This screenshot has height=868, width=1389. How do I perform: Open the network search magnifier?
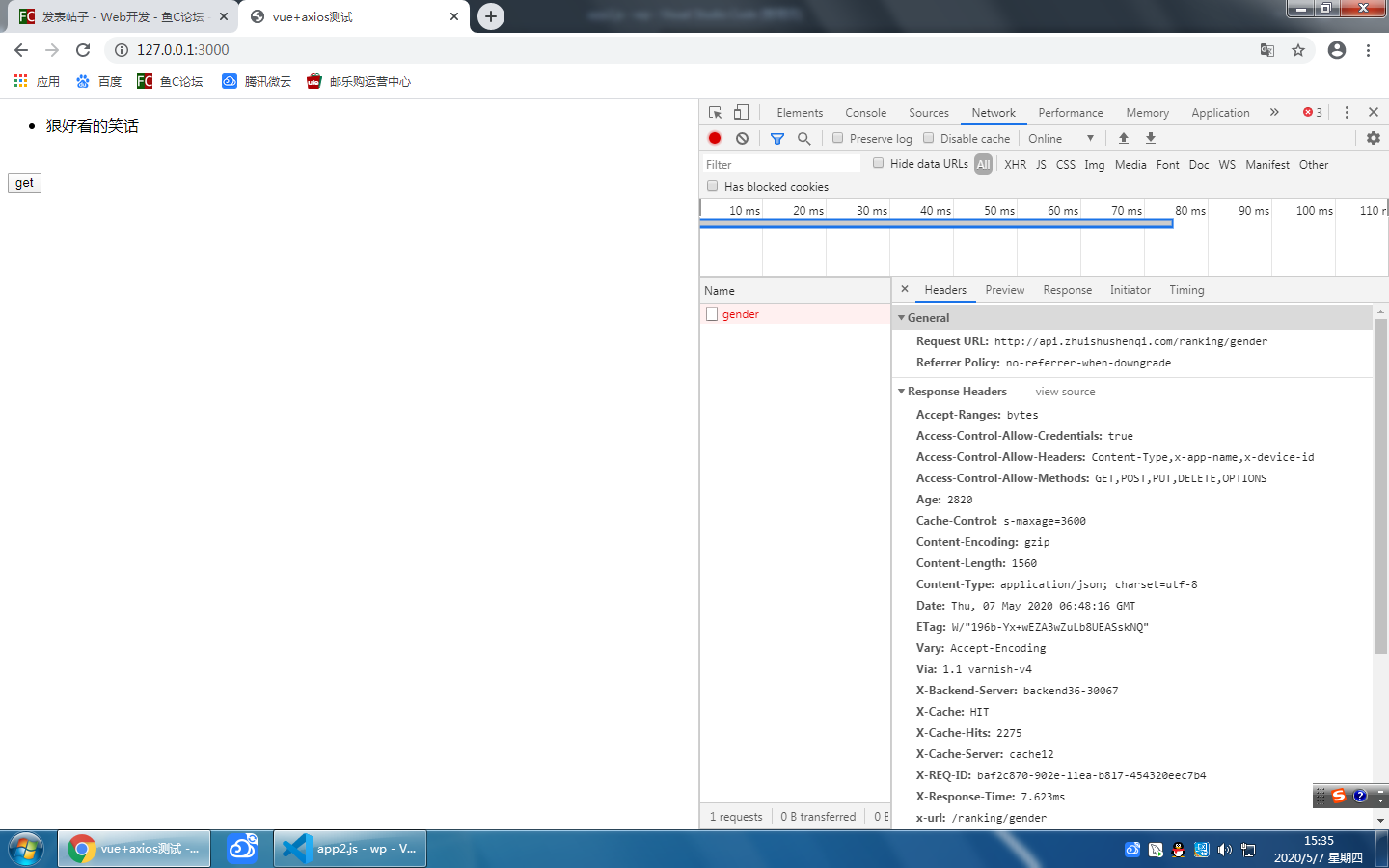click(x=804, y=138)
